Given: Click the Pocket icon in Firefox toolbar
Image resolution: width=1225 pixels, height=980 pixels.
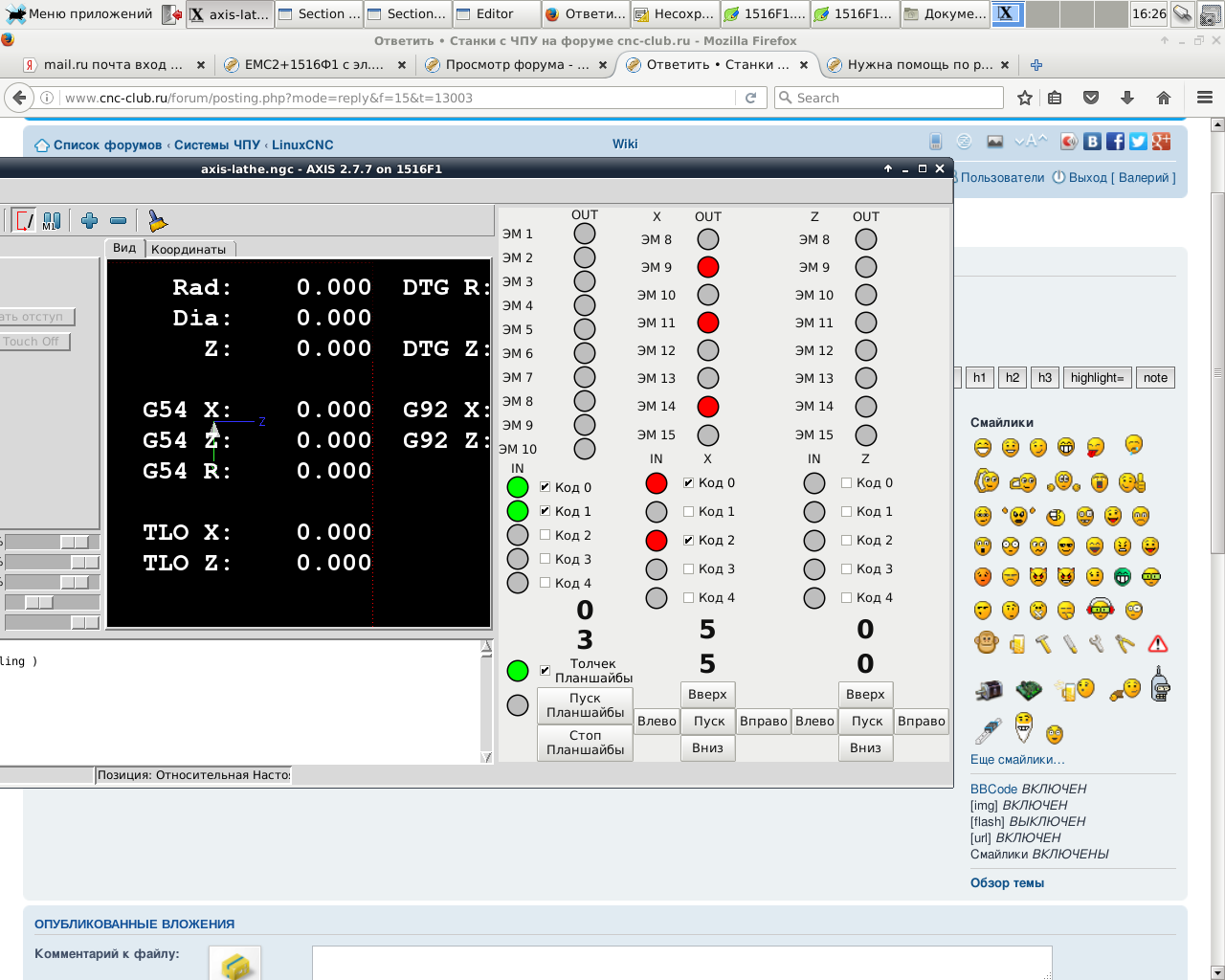Looking at the screenshot, I should pos(1091,98).
